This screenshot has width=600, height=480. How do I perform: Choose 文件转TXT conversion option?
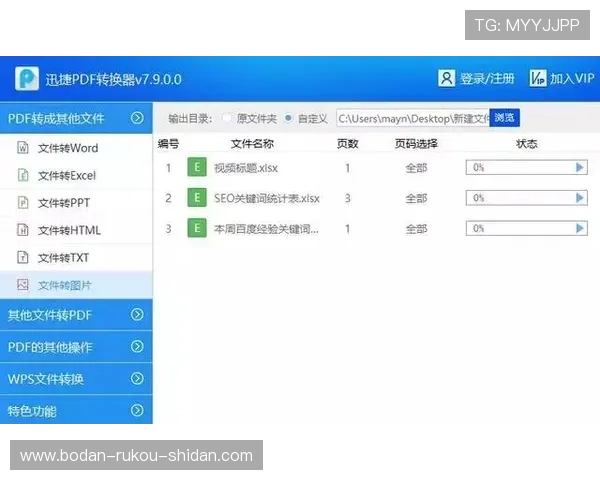coord(76,258)
